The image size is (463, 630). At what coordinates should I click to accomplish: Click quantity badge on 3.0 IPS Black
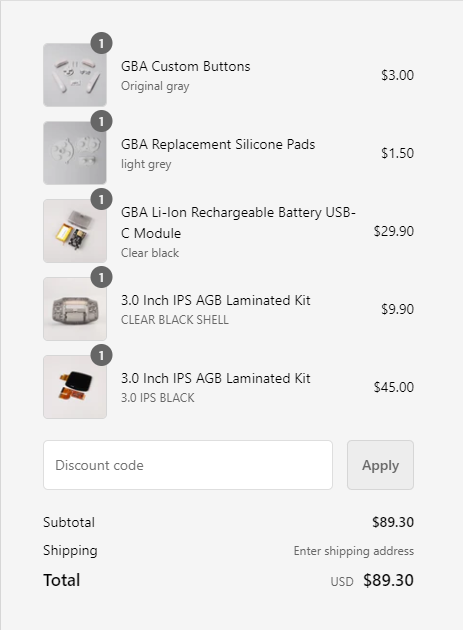pos(101,355)
